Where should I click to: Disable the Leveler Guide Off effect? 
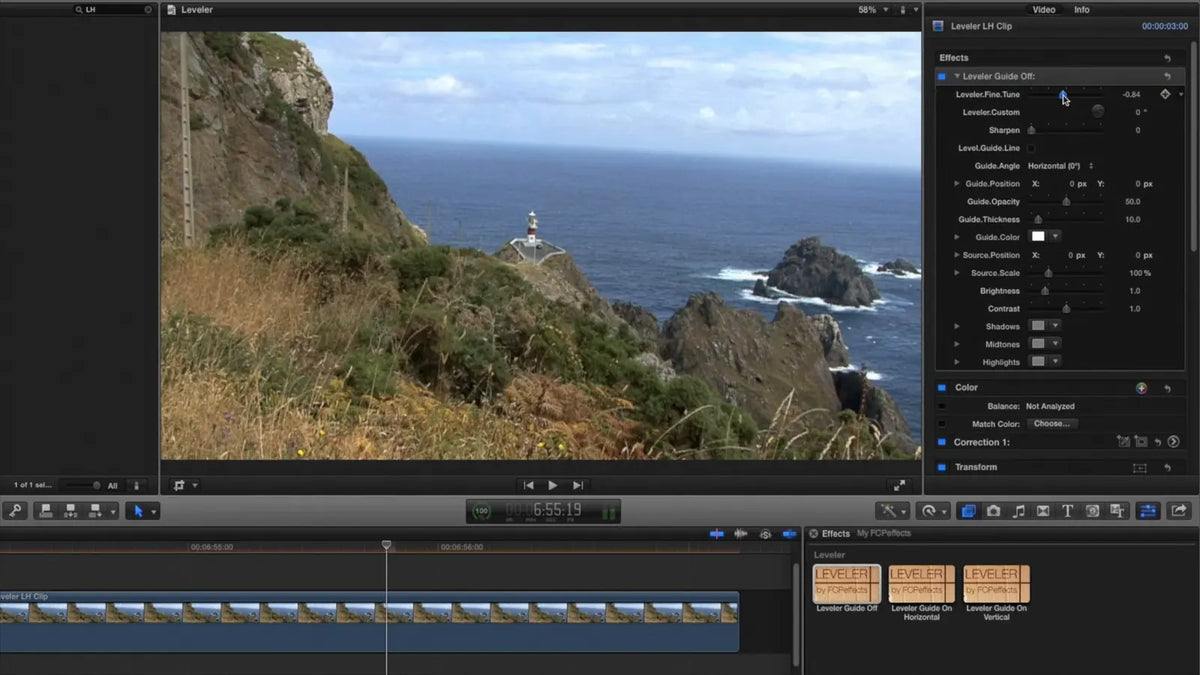tap(941, 76)
